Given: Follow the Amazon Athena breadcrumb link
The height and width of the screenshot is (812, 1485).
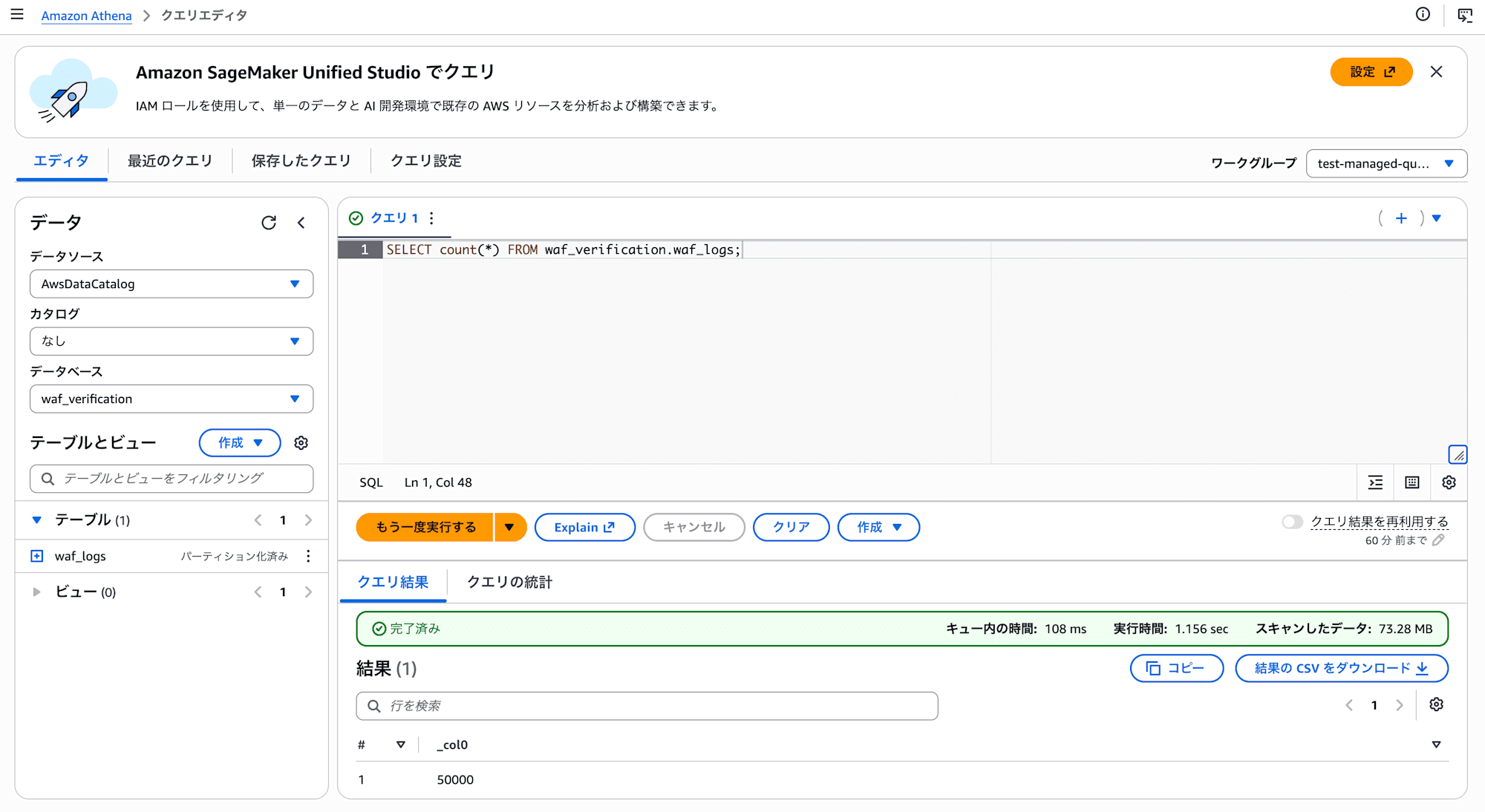Looking at the screenshot, I should (x=86, y=16).
